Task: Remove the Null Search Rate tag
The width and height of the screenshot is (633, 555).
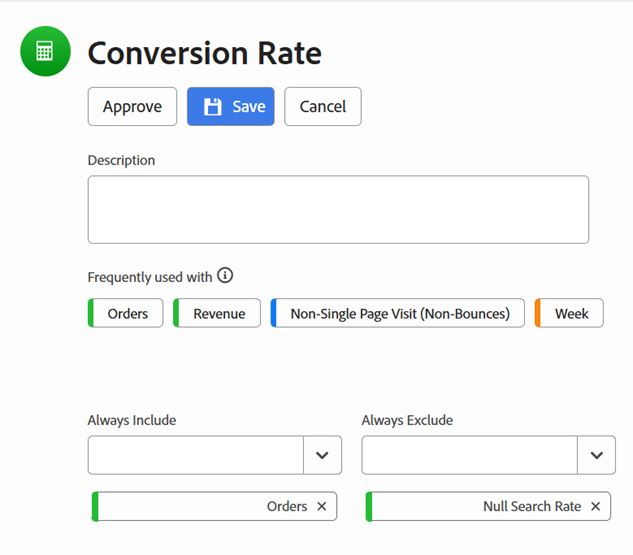Action: (x=595, y=507)
